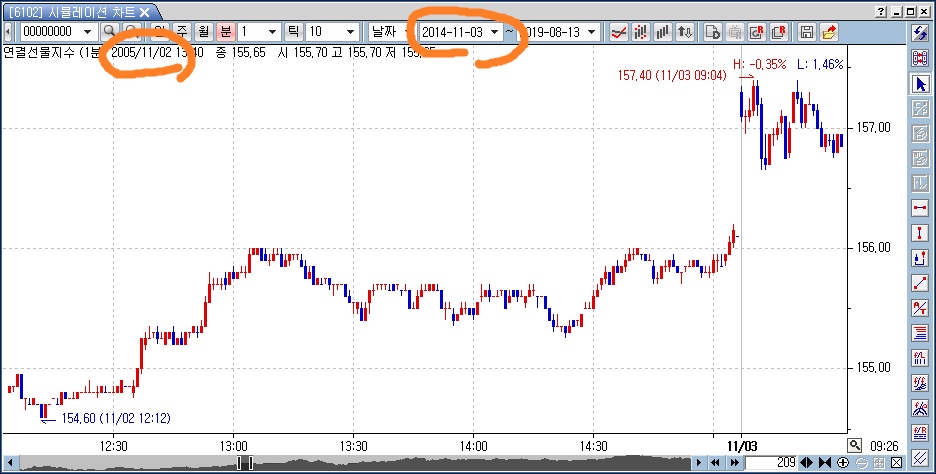The height and width of the screenshot is (474, 936).
Task: Open the folder icon with red arrow
Action: click(828, 31)
